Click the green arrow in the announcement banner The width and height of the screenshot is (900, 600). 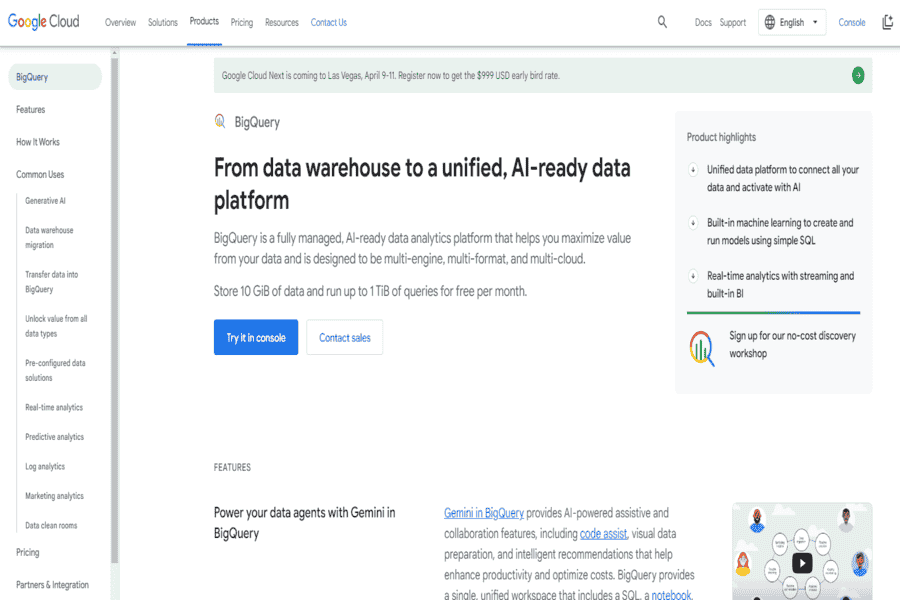pyautogui.click(x=858, y=75)
